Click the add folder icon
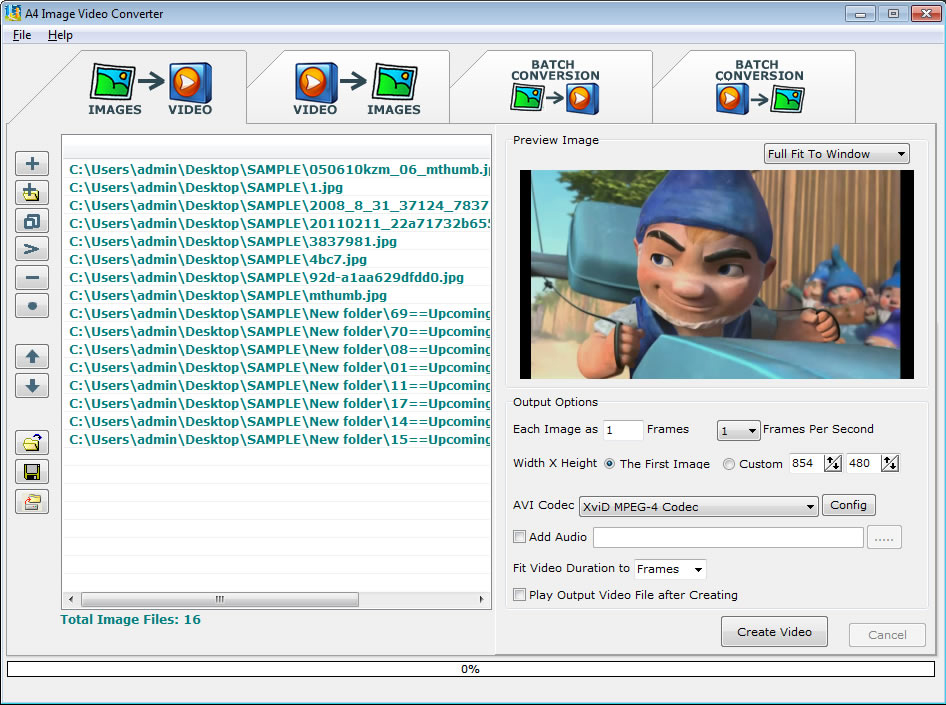This screenshot has height=705, width=946. [x=32, y=193]
